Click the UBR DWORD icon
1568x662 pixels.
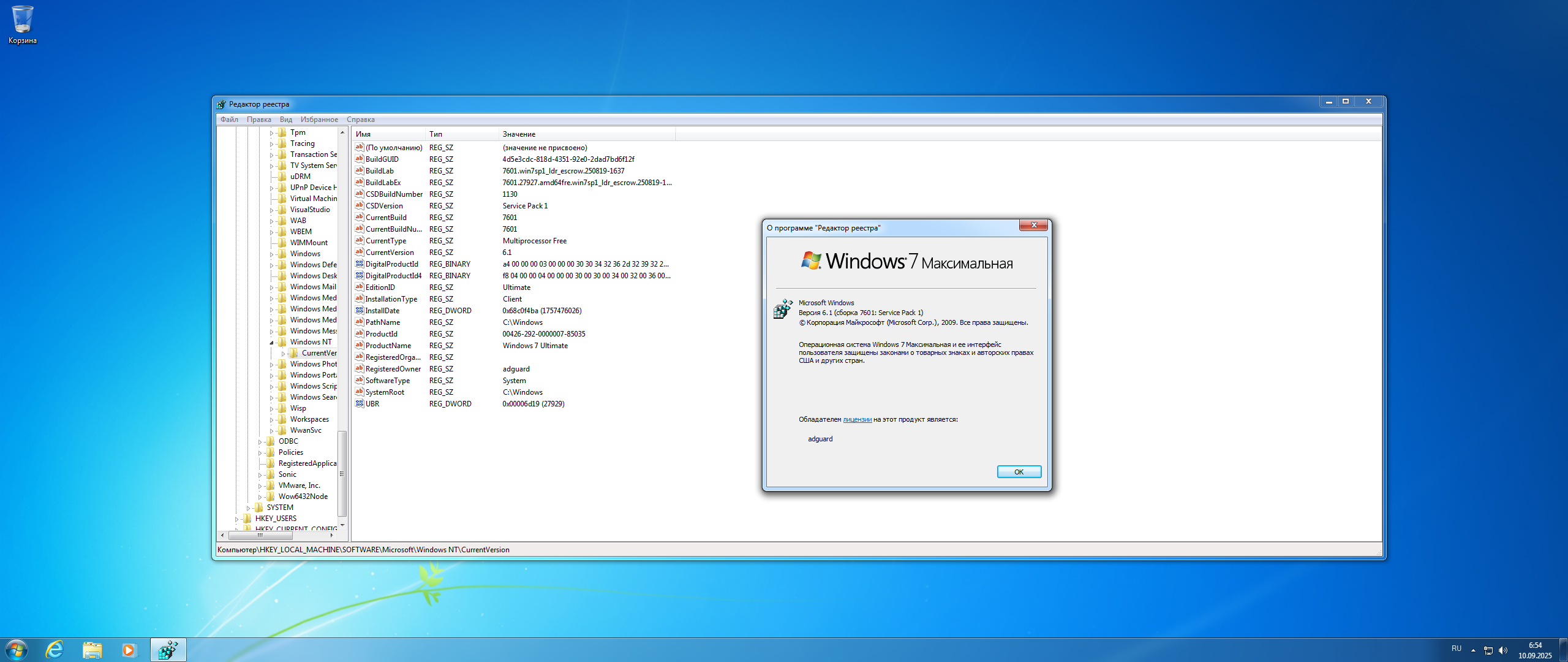pos(360,403)
